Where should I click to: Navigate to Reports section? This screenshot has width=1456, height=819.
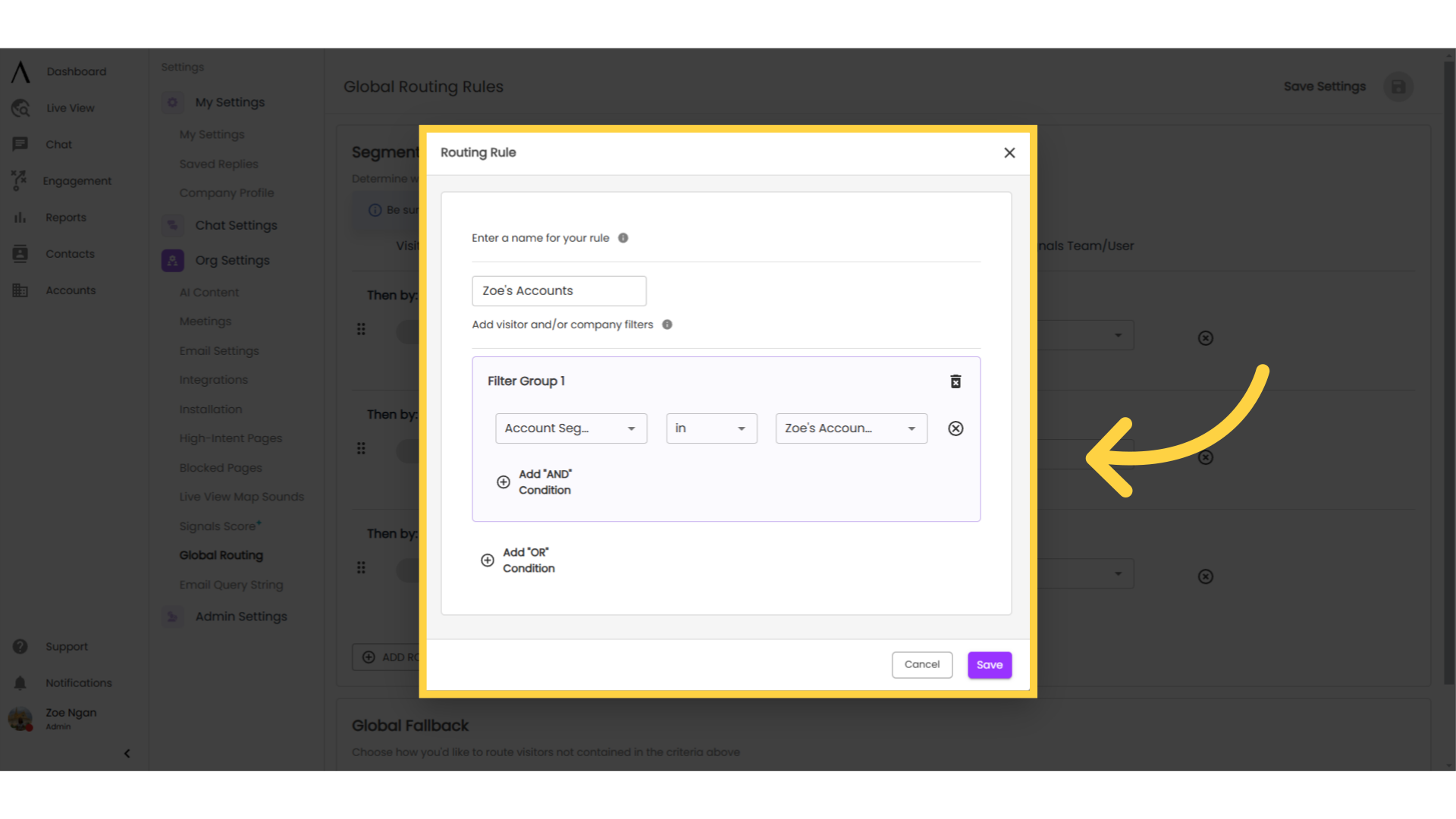65,217
